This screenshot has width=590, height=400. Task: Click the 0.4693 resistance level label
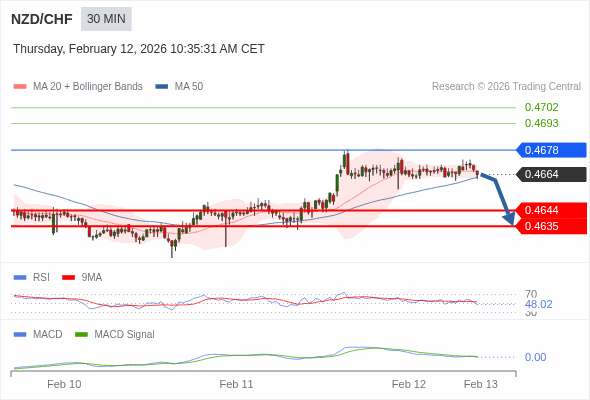point(541,123)
